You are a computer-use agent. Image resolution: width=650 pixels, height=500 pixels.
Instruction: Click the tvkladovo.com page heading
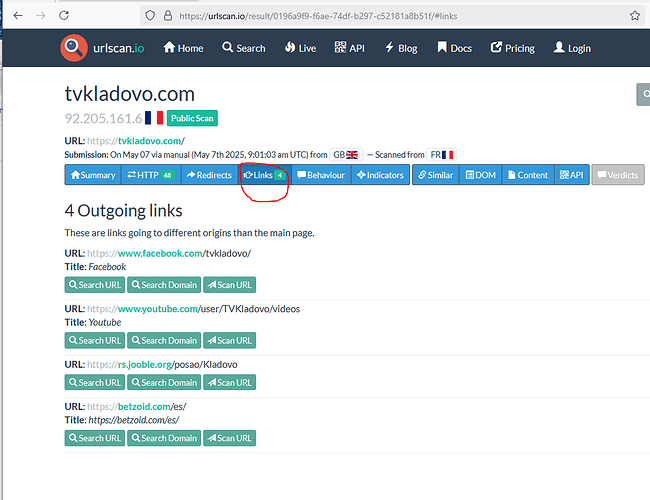pyautogui.click(x=130, y=94)
